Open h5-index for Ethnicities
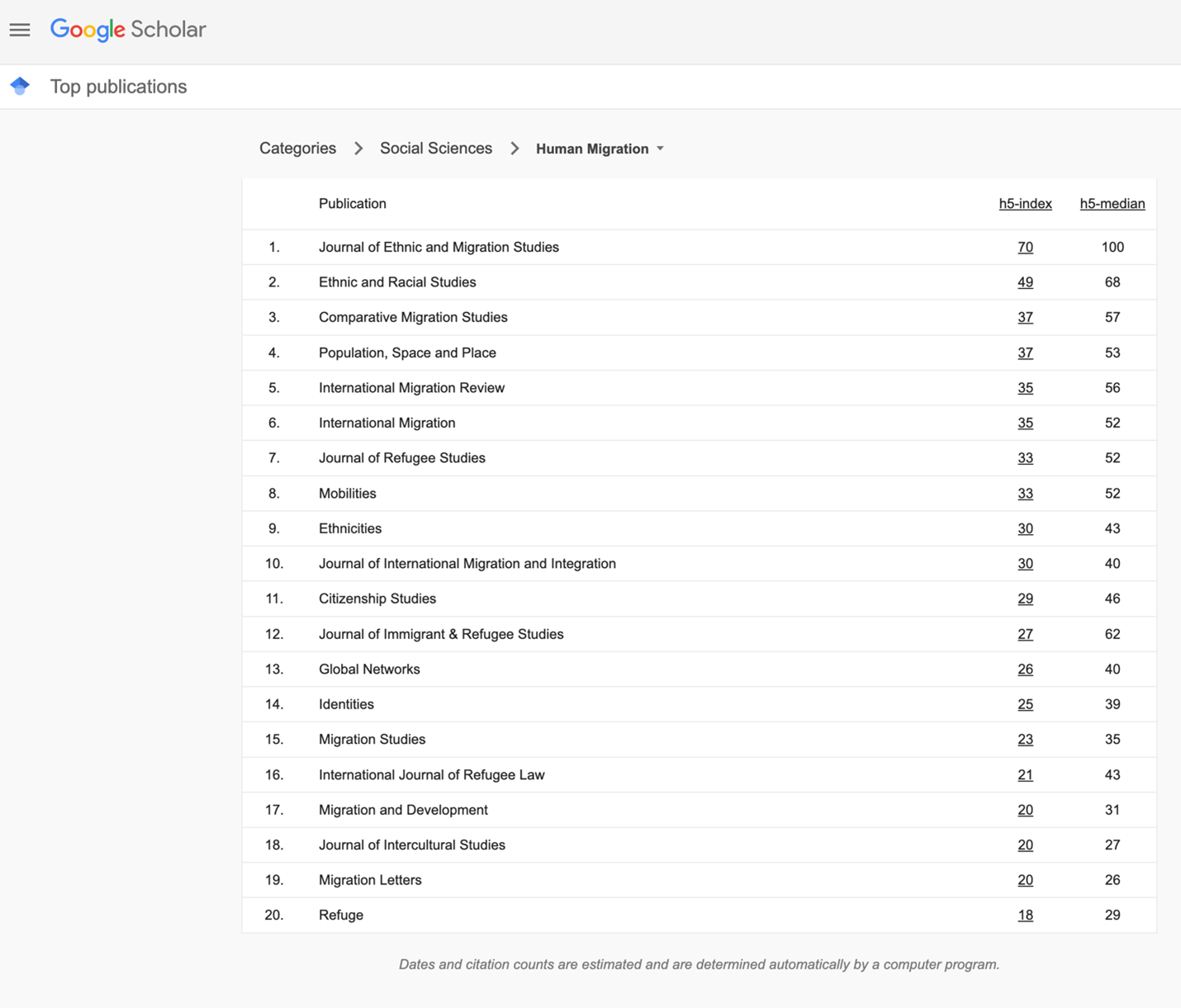 click(1025, 528)
